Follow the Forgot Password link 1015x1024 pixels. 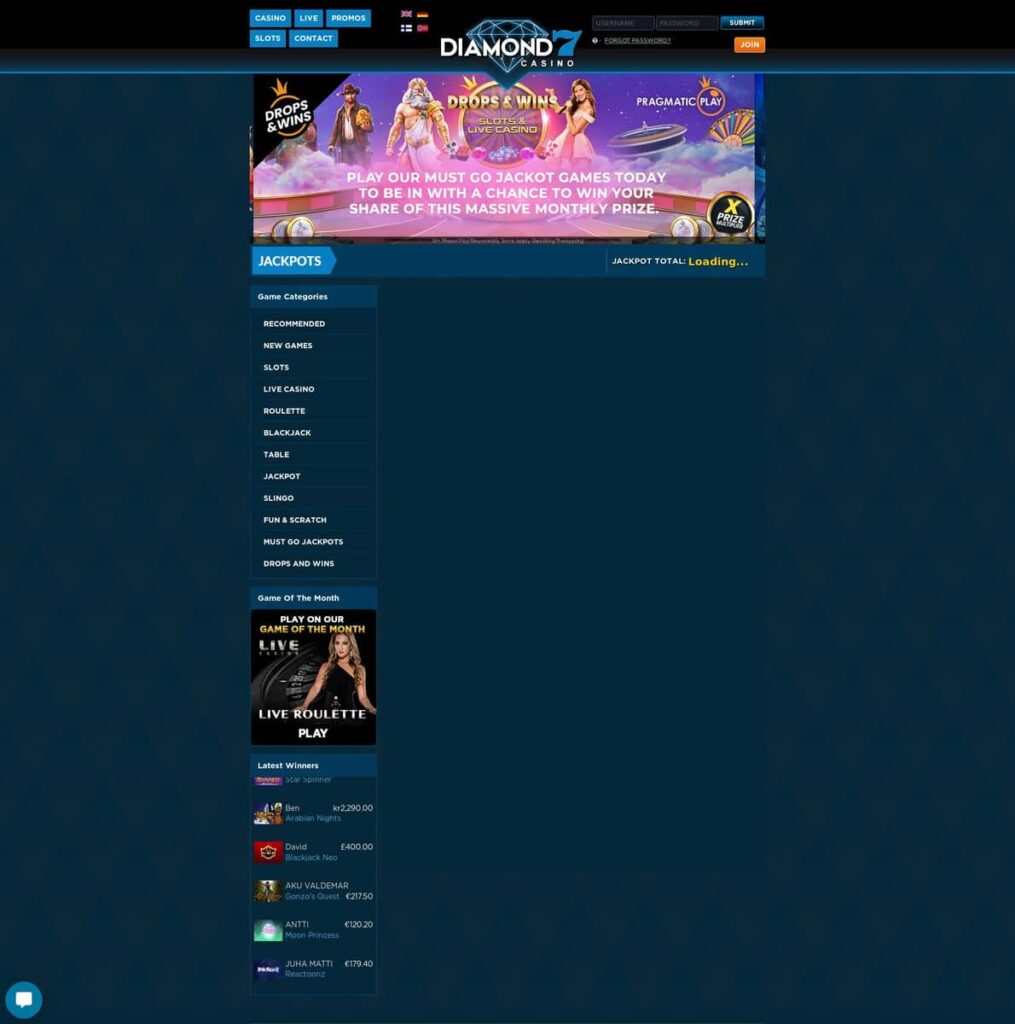637,40
